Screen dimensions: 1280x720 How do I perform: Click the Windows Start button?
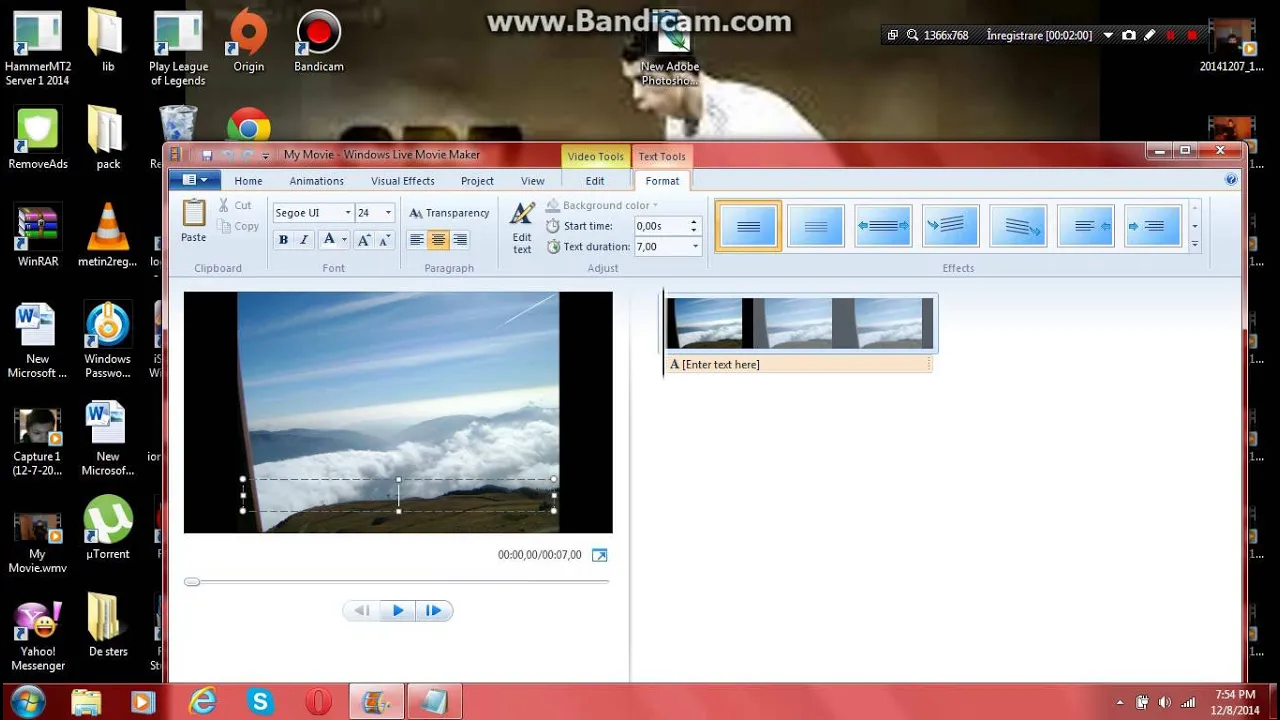27,701
